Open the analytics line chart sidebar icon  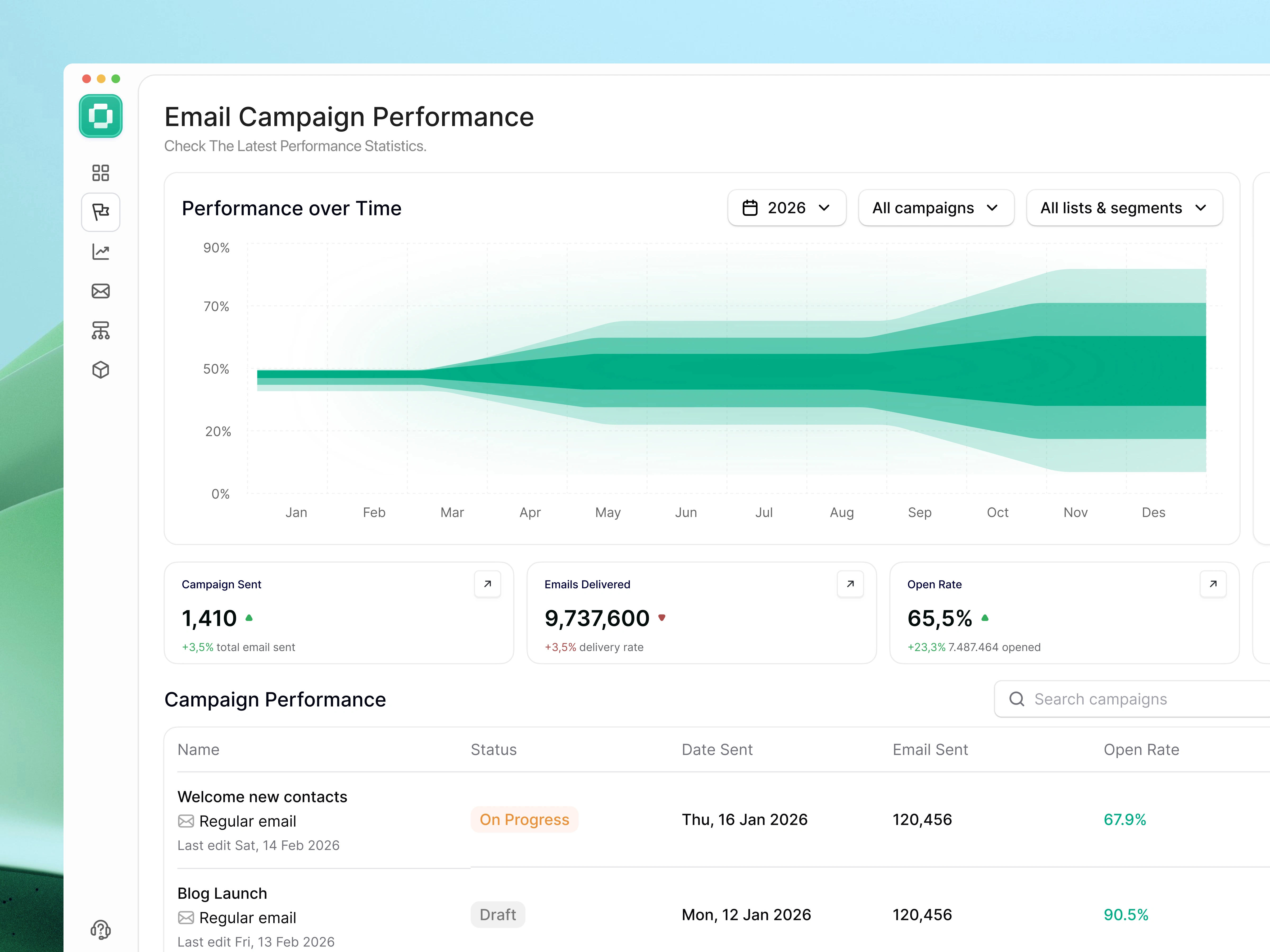coord(101,252)
